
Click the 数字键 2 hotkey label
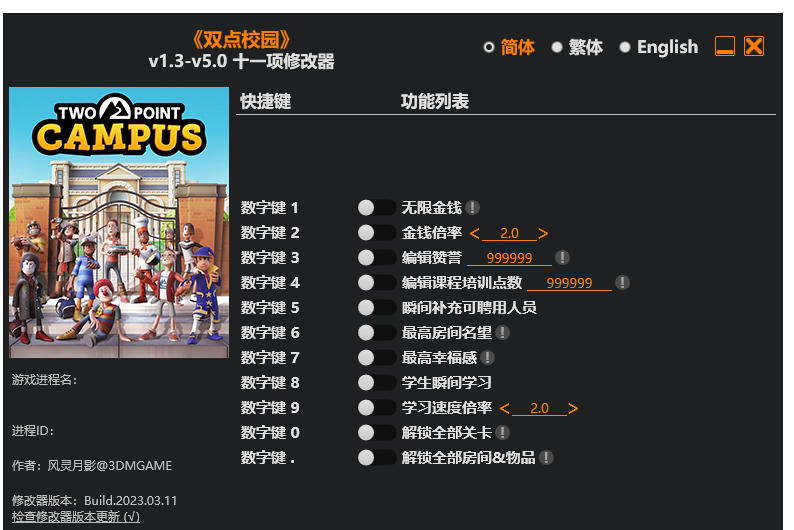(x=270, y=233)
